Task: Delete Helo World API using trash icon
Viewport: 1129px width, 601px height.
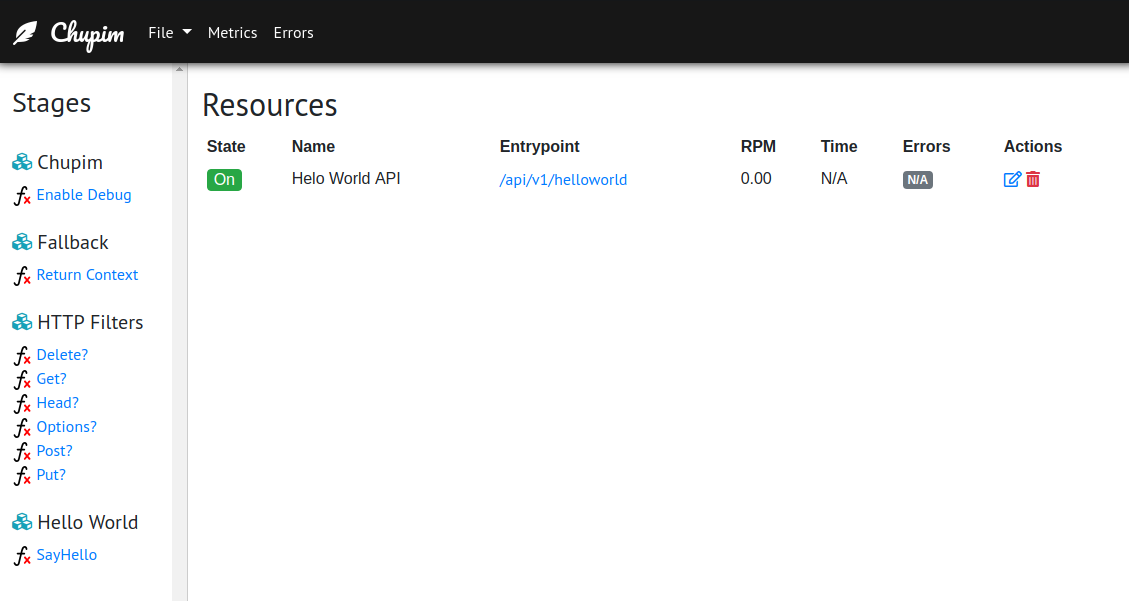Action: pos(1033,179)
